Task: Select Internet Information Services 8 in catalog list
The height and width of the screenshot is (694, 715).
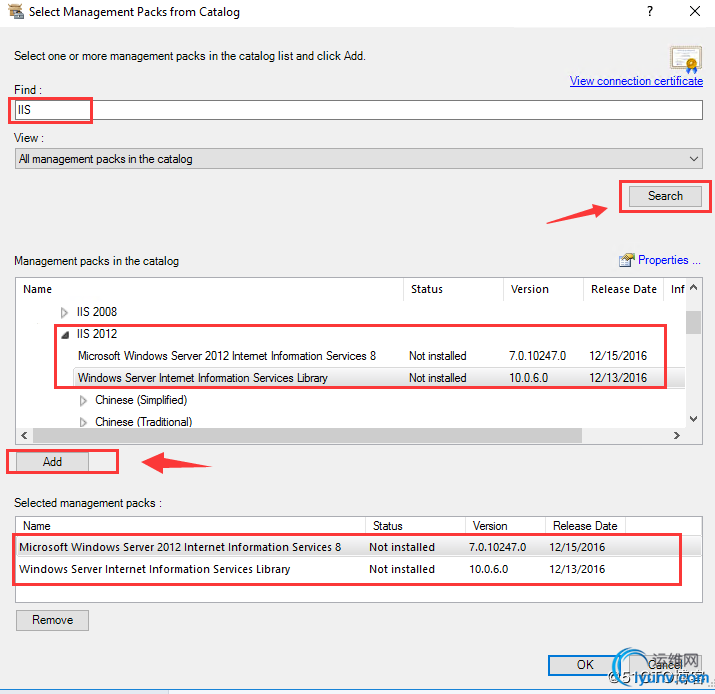Action: tap(227, 356)
